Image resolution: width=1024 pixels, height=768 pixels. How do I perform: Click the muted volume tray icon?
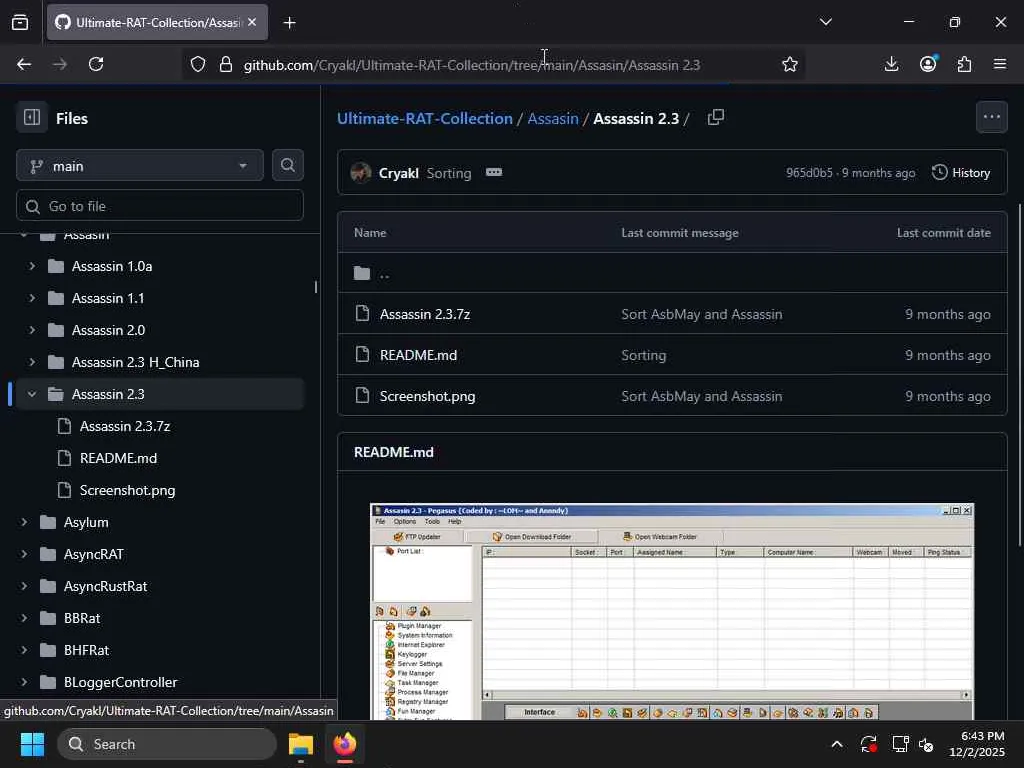(925, 744)
